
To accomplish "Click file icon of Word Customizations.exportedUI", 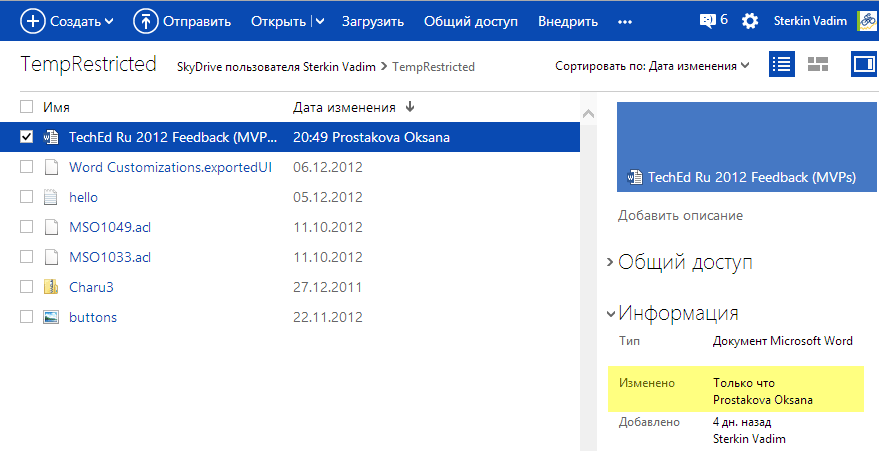I will (51, 167).
